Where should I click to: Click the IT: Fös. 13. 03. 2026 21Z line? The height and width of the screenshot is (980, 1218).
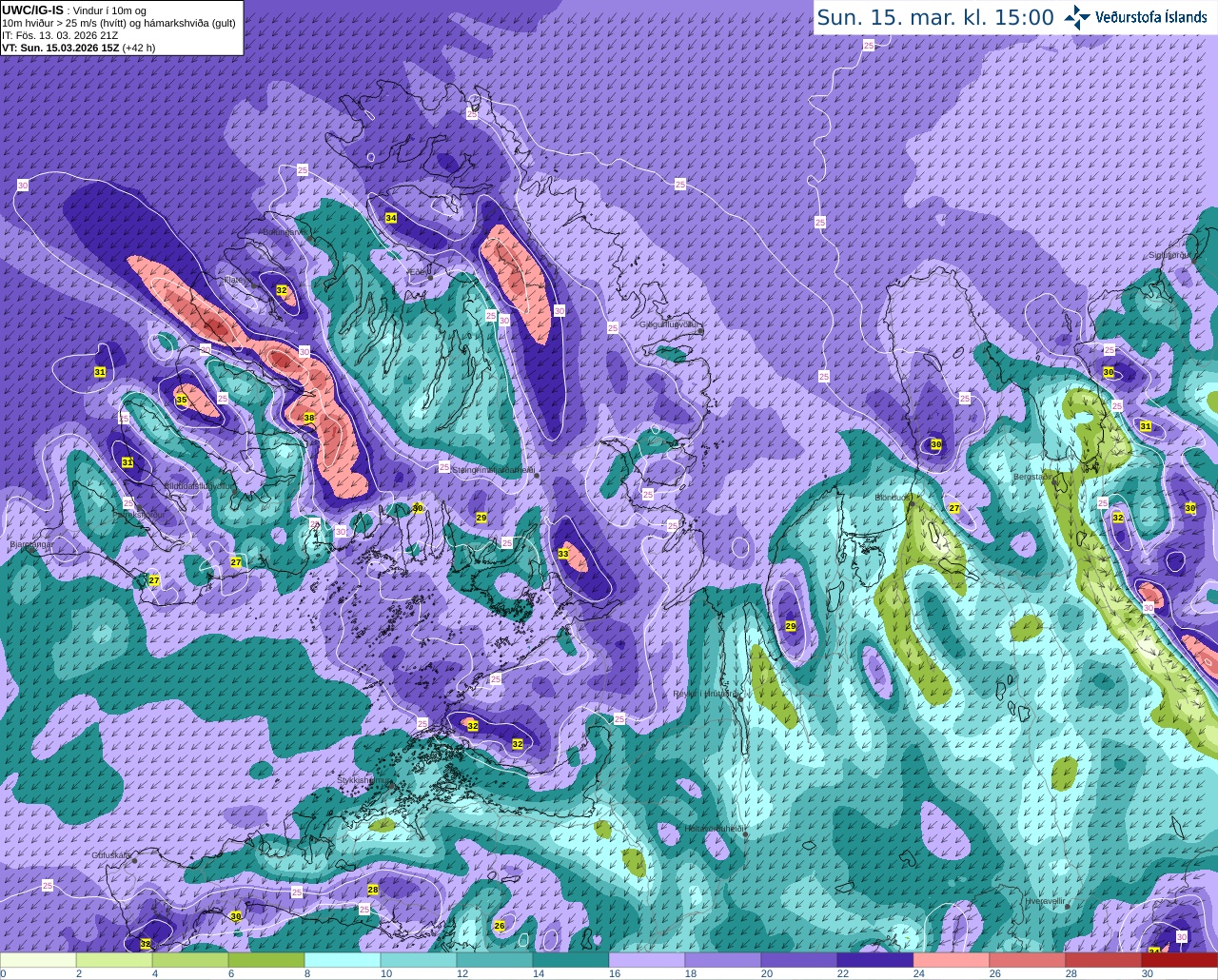(60, 35)
